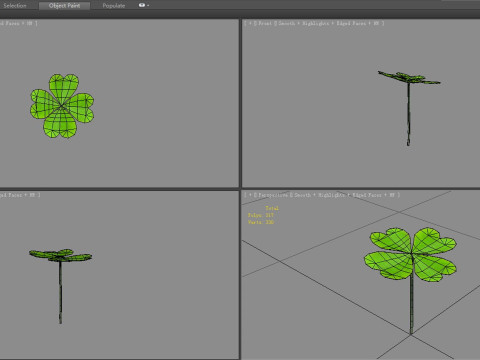Image resolution: width=480 pixels, height=360 pixels.
Task: Click the Perspective viewport view name label
Action: click(x=273, y=195)
